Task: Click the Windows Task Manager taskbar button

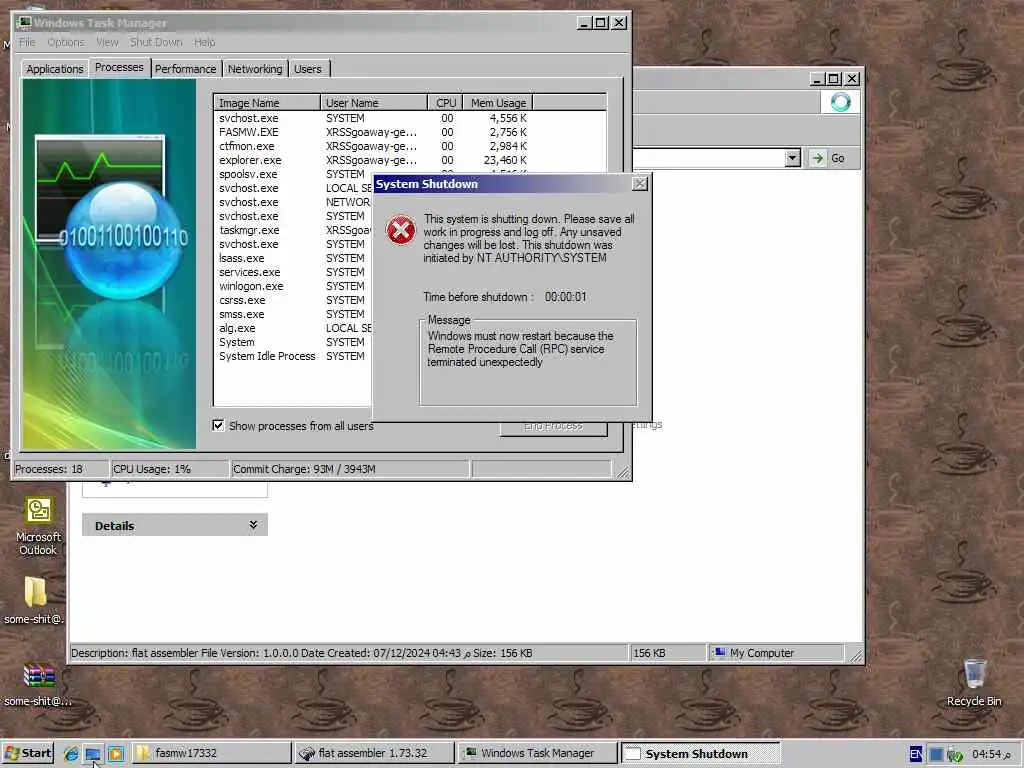Action: (x=537, y=754)
